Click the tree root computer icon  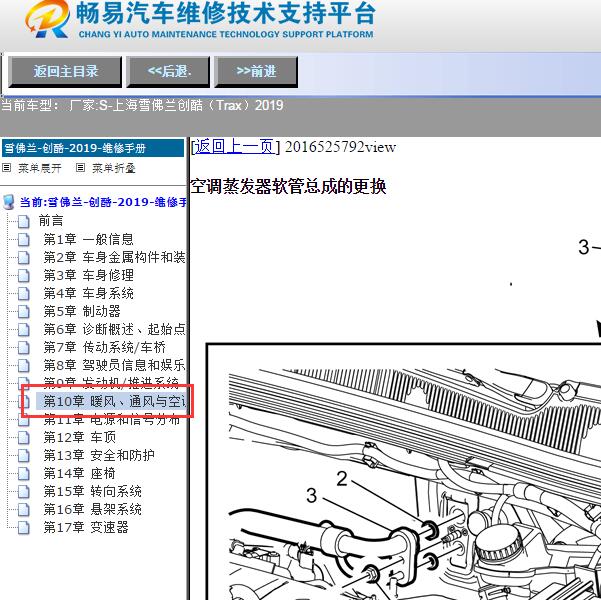pos(8,202)
